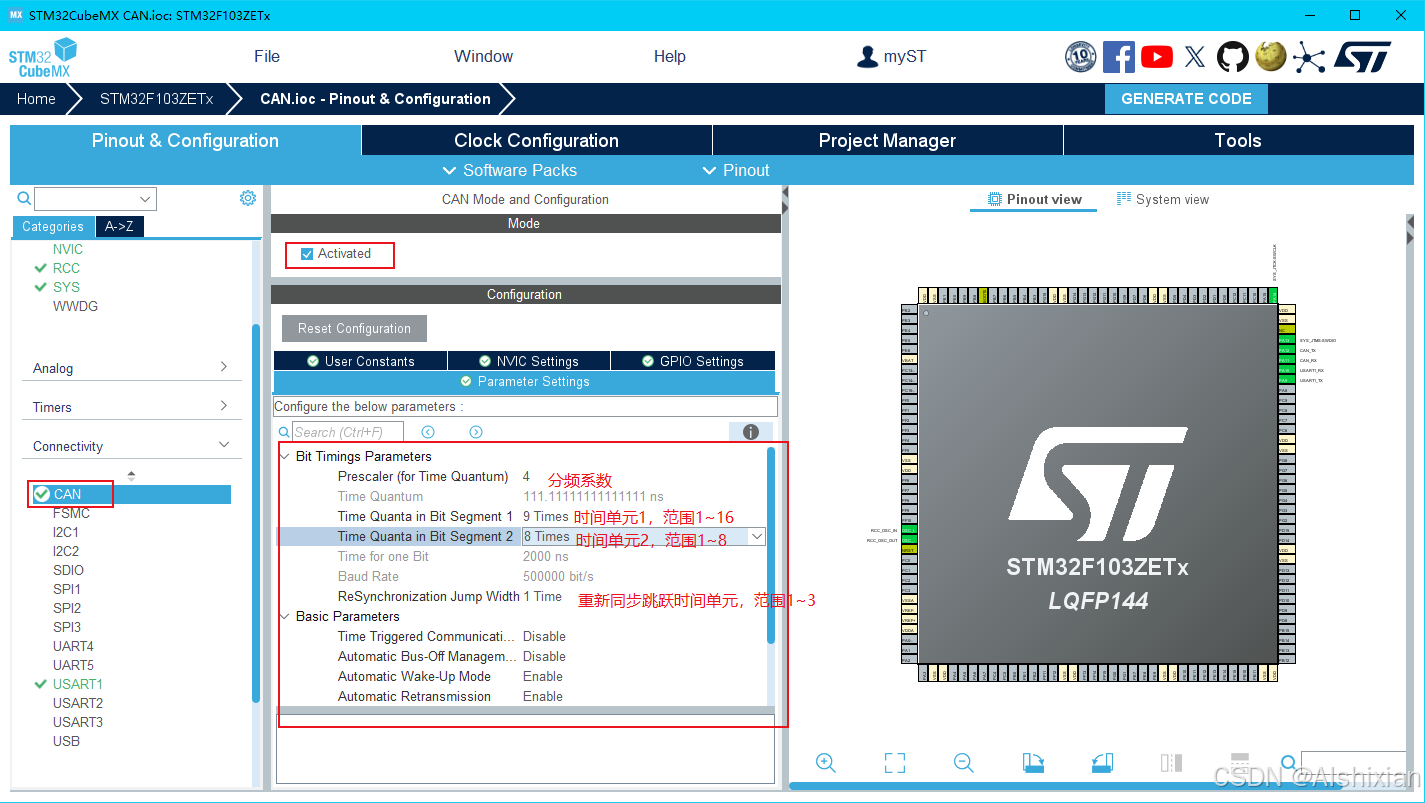Image resolution: width=1425 pixels, height=803 pixels.
Task: Open the ST community network icon
Action: pos(1309,57)
